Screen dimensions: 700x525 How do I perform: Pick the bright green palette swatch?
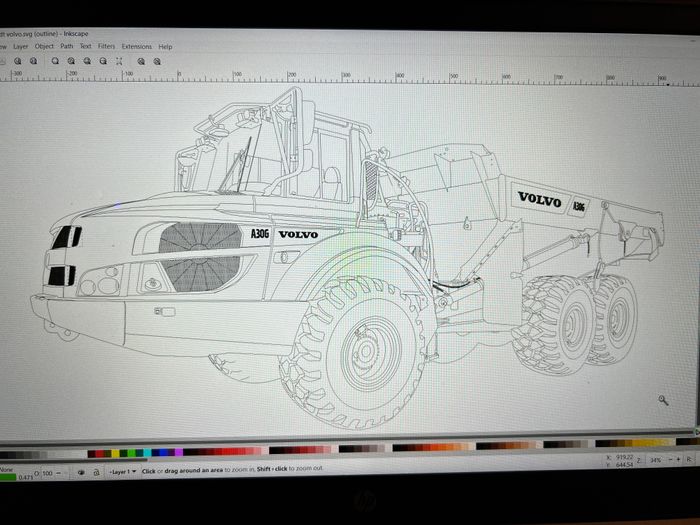click(x=132, y=453)
